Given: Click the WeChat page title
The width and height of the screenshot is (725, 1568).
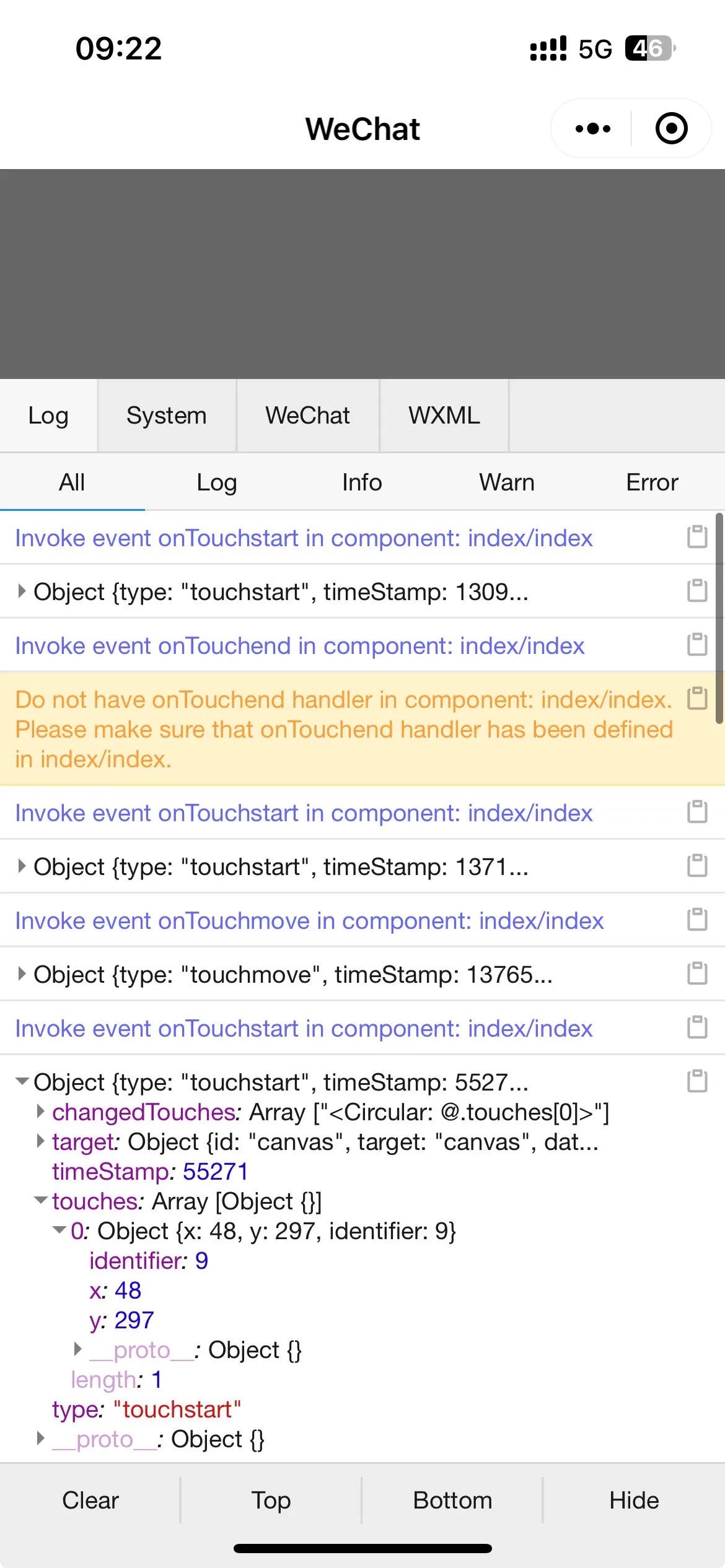Looking at the screenshot, I should coord(362,129).
